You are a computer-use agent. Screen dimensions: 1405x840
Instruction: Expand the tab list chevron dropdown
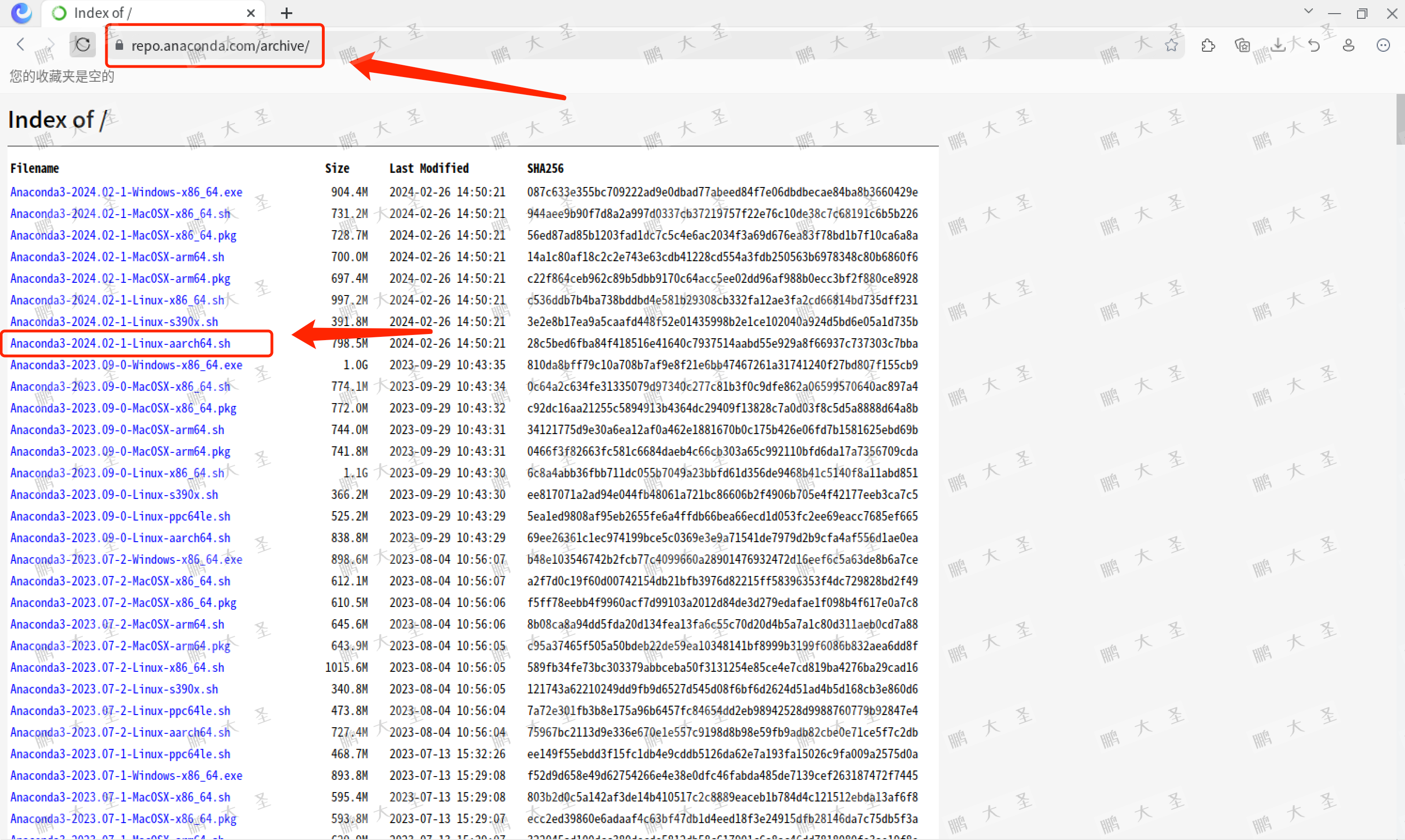click(x=1308, y=11)
